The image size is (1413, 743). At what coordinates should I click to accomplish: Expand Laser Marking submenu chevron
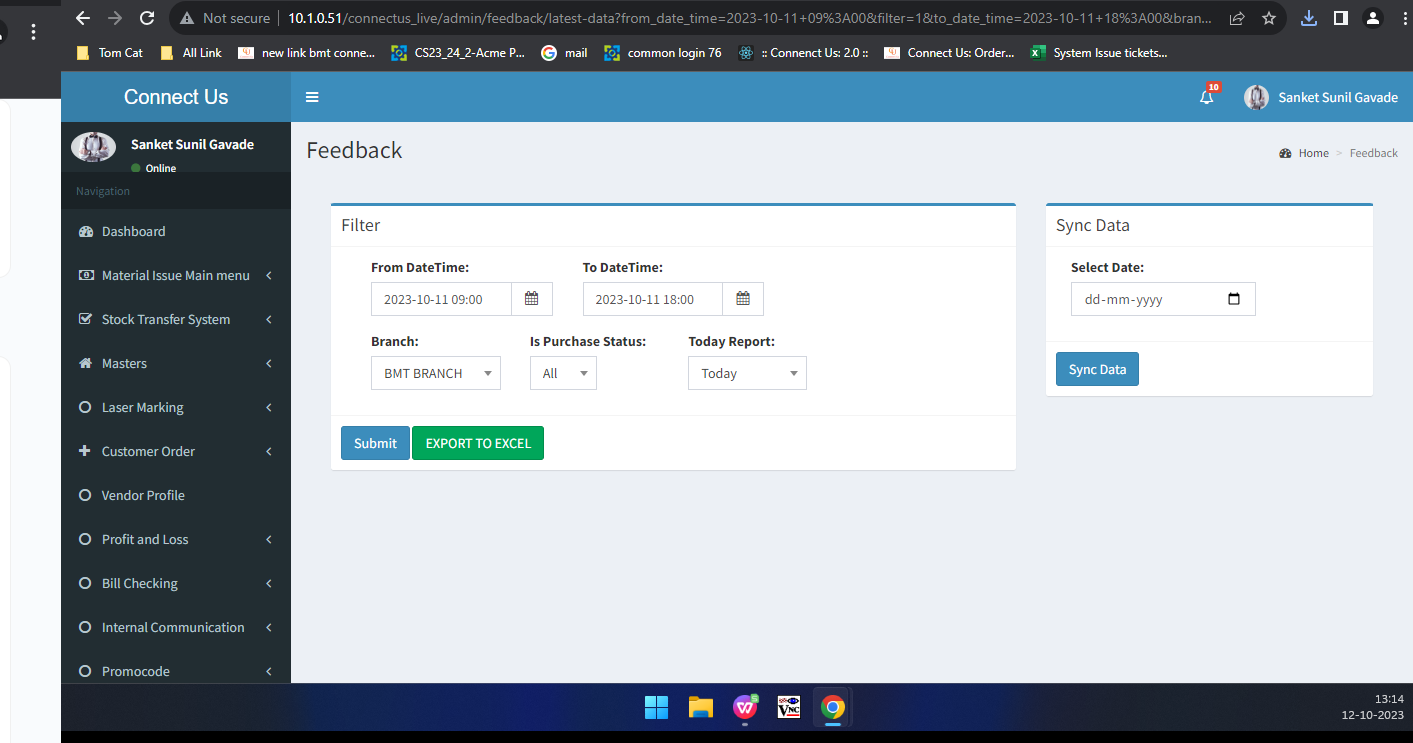(268, 407)
